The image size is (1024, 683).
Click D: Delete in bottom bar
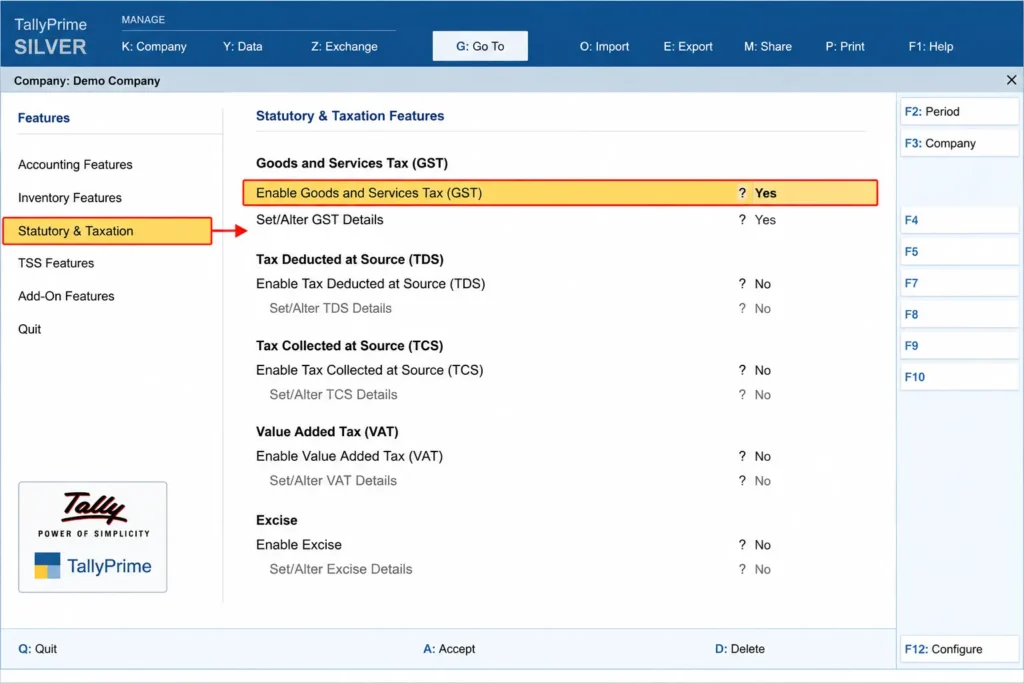pyautogui.click(x=740, y=649)
